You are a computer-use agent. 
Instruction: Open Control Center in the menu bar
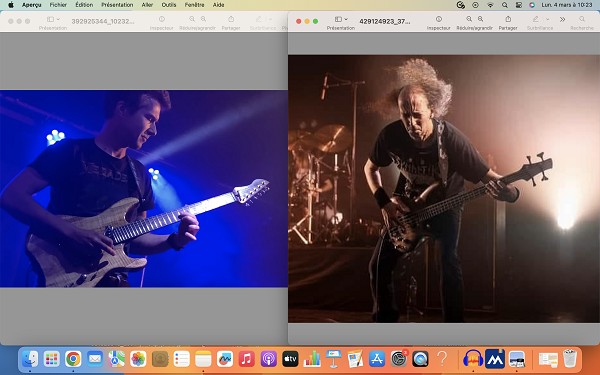click(518, 5)
